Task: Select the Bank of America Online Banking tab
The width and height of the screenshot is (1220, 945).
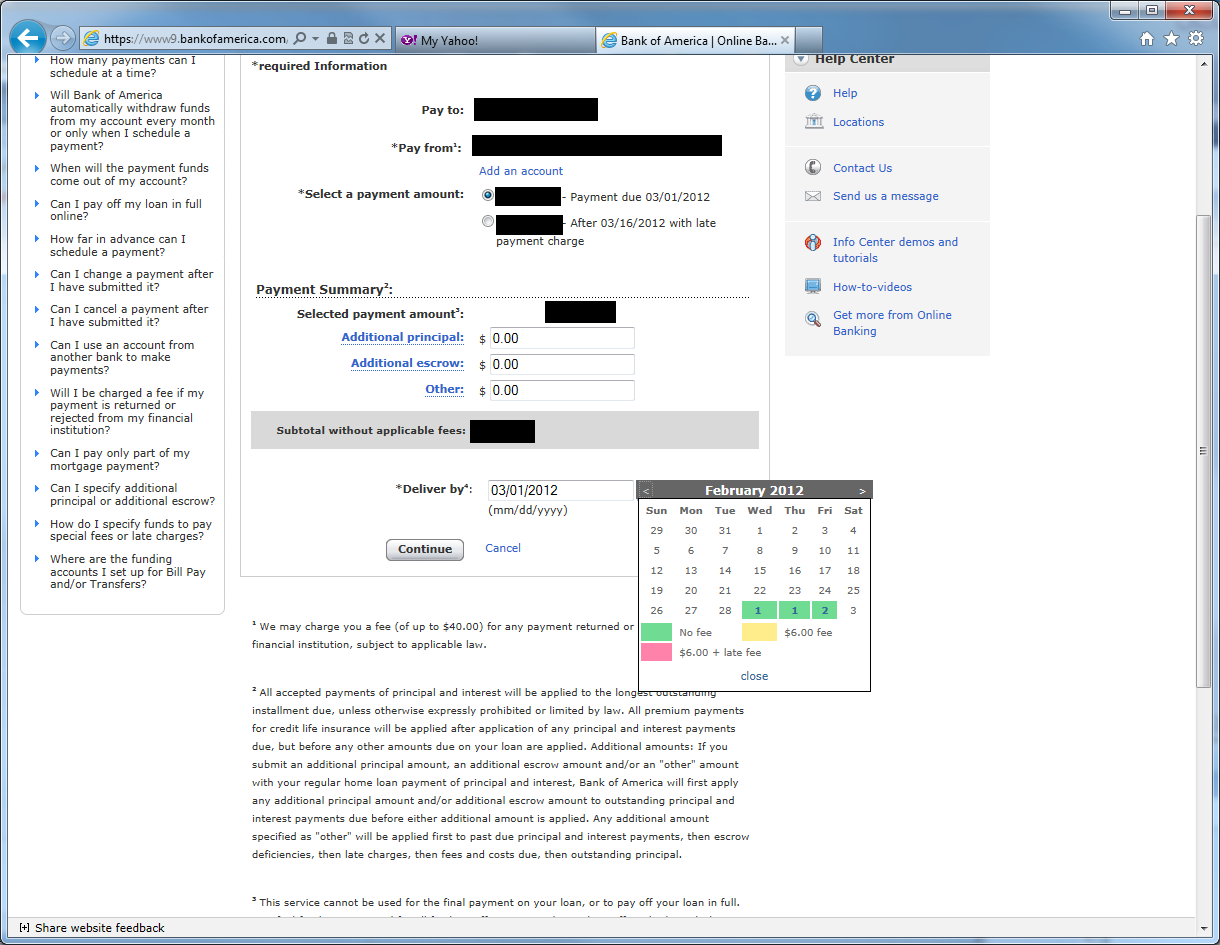Action: pos(690,41)
